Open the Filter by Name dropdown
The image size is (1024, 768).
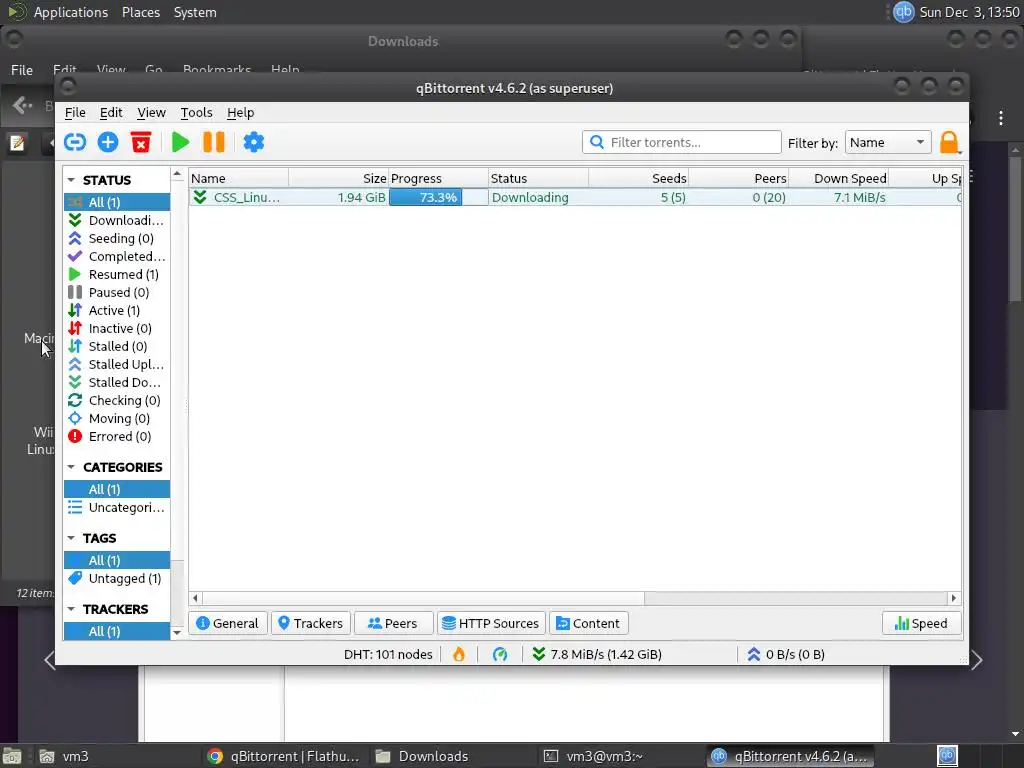click(888, 142)
